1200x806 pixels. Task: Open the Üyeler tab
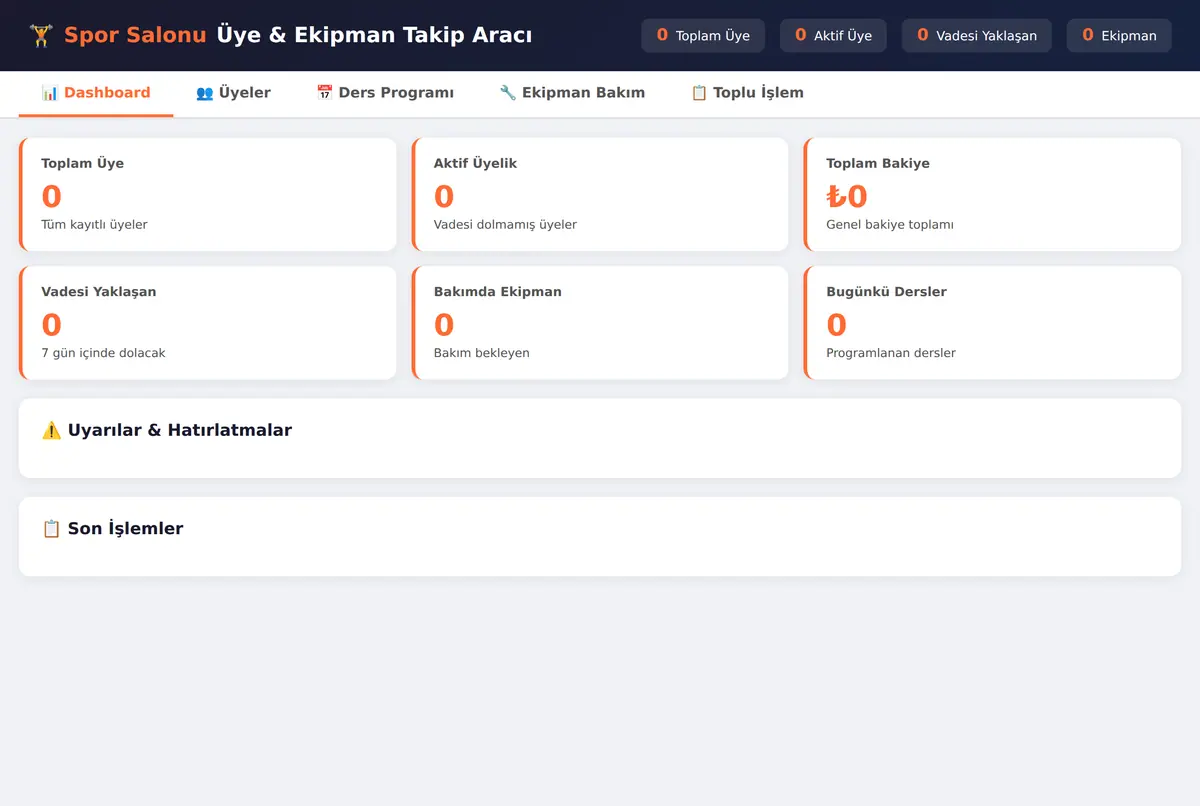point(233,93)
